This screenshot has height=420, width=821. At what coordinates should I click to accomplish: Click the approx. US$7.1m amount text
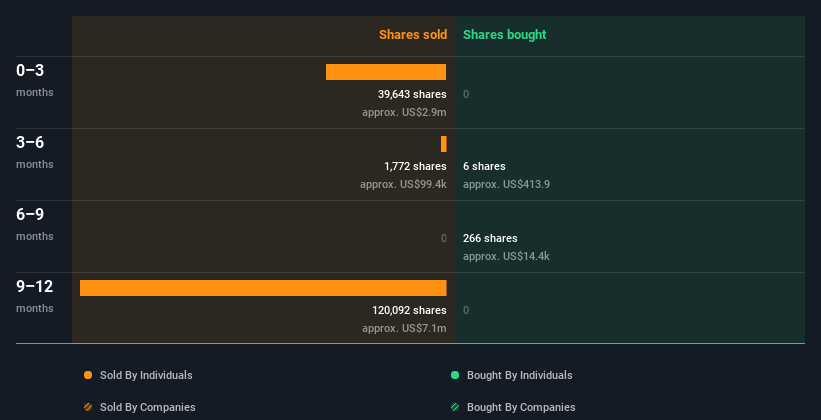(x=404, y=328)
